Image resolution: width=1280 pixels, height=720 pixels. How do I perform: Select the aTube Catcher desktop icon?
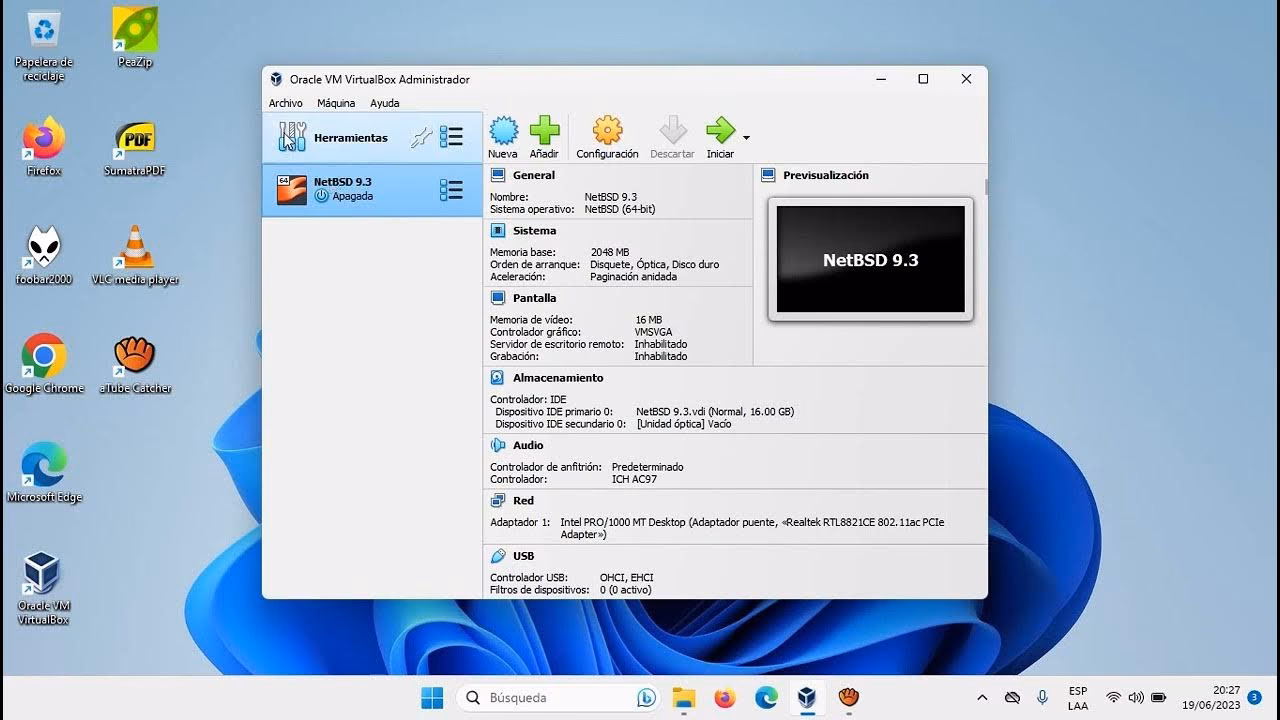pos(135,364)
